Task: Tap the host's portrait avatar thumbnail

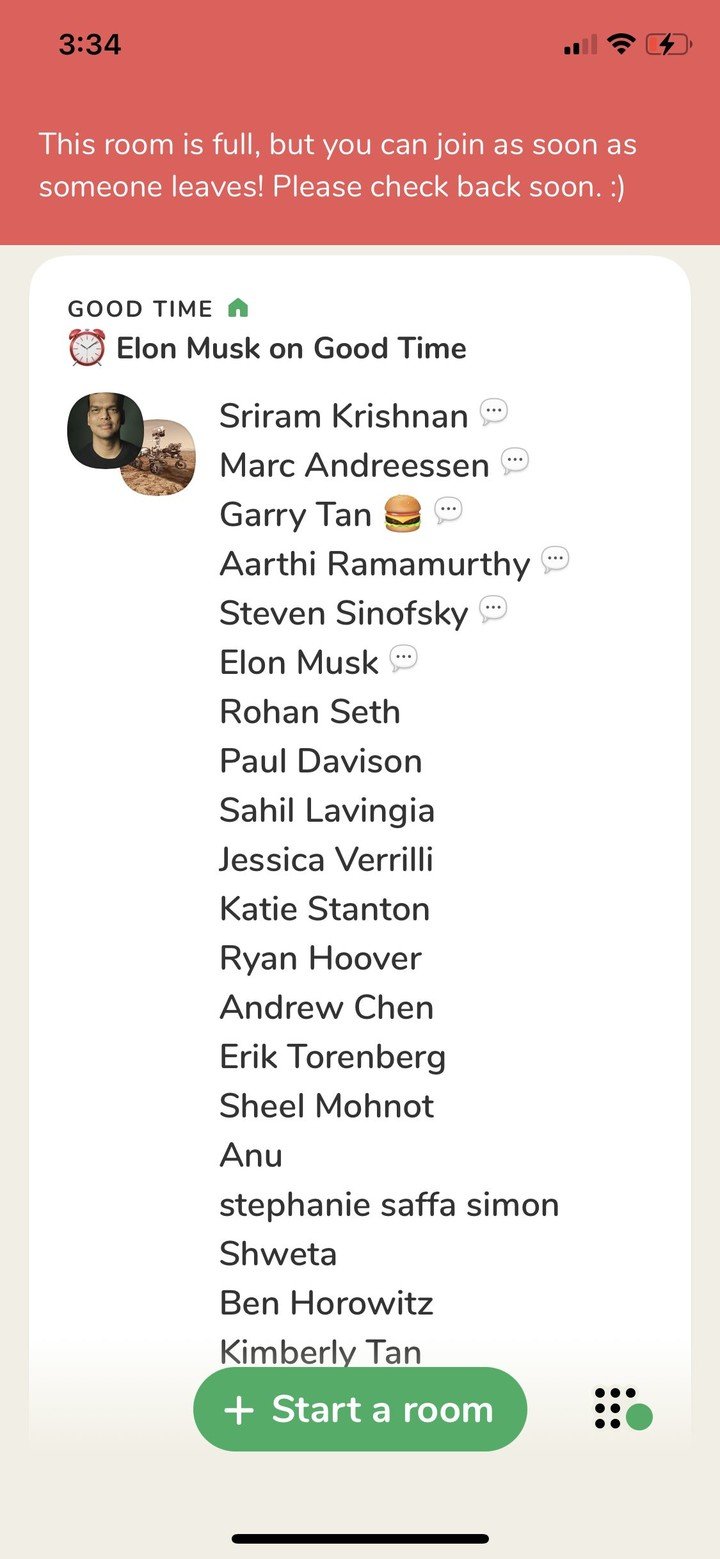Action: click(103, 429)
